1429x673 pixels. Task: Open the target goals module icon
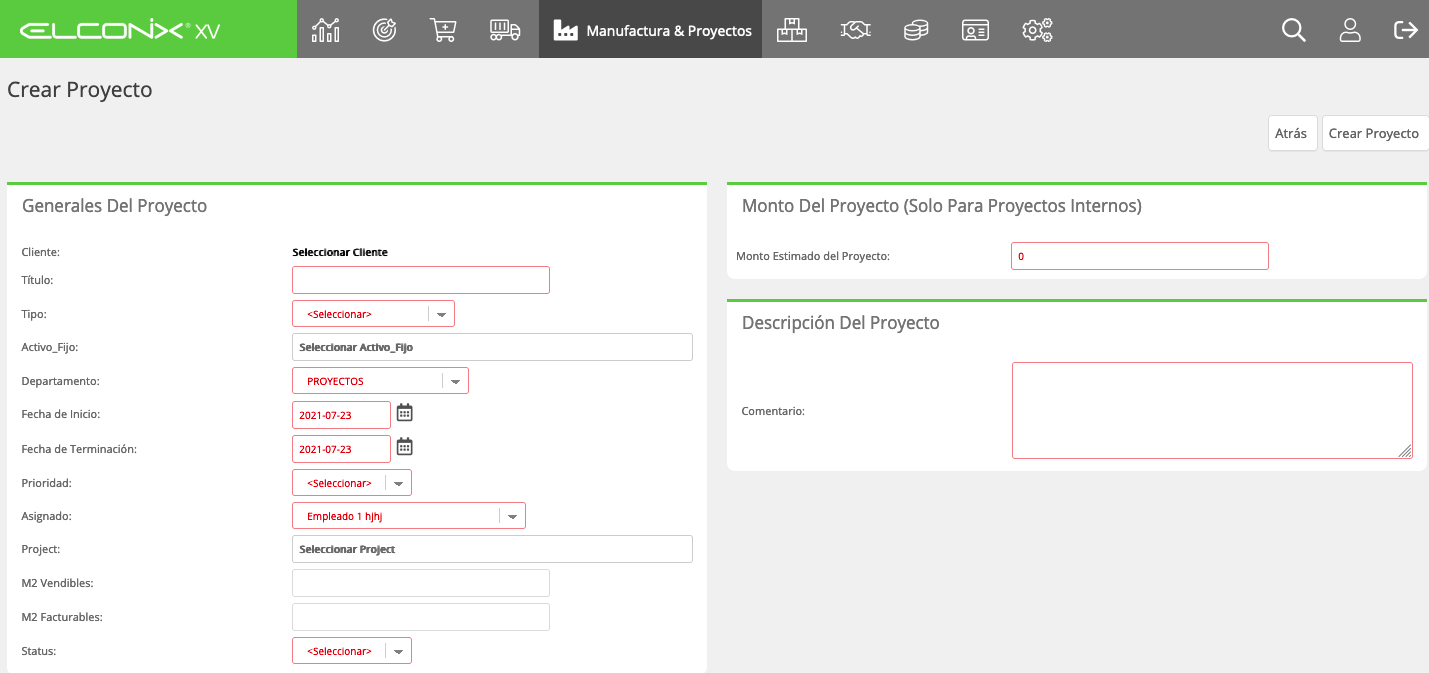(384, 30)
